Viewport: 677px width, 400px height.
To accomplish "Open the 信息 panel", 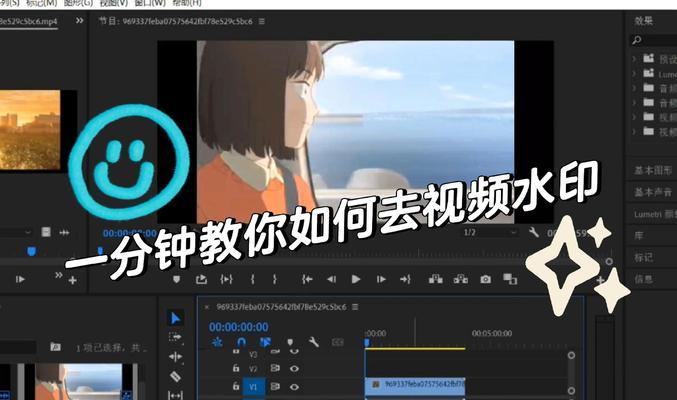I will 643,279.
